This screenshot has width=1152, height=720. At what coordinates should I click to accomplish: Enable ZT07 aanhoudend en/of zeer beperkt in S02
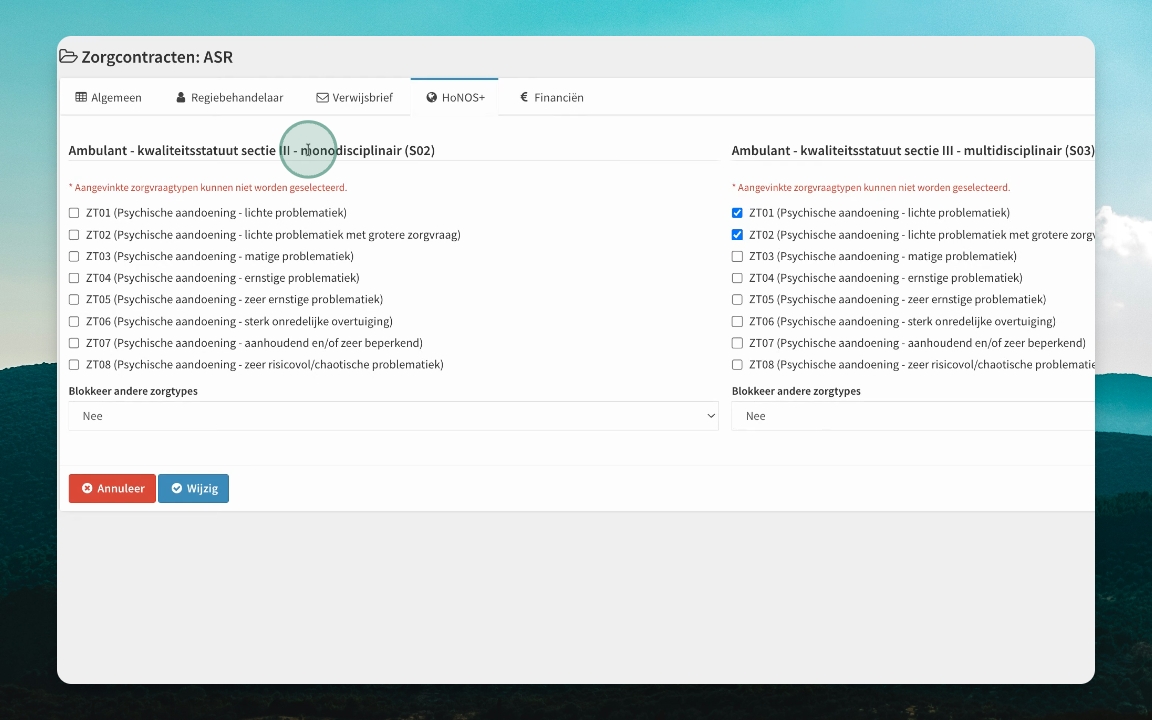(74, 343)
